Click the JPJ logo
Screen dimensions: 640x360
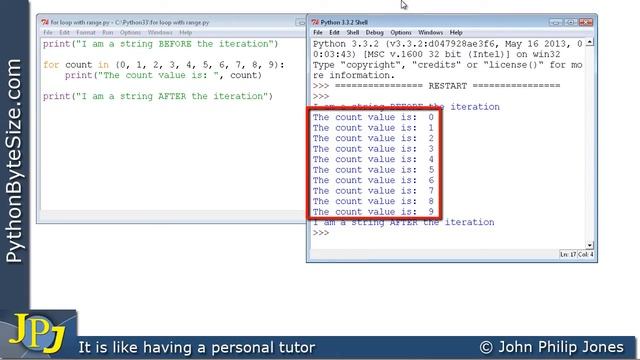[38, 333]
